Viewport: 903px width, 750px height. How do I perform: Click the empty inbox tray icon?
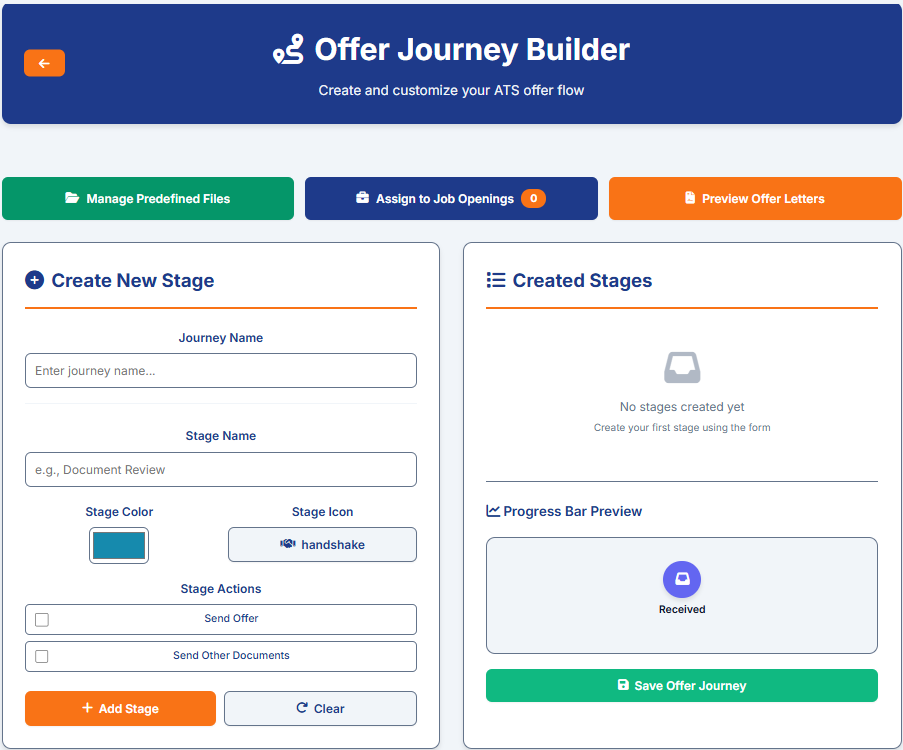tap(682, 368)
